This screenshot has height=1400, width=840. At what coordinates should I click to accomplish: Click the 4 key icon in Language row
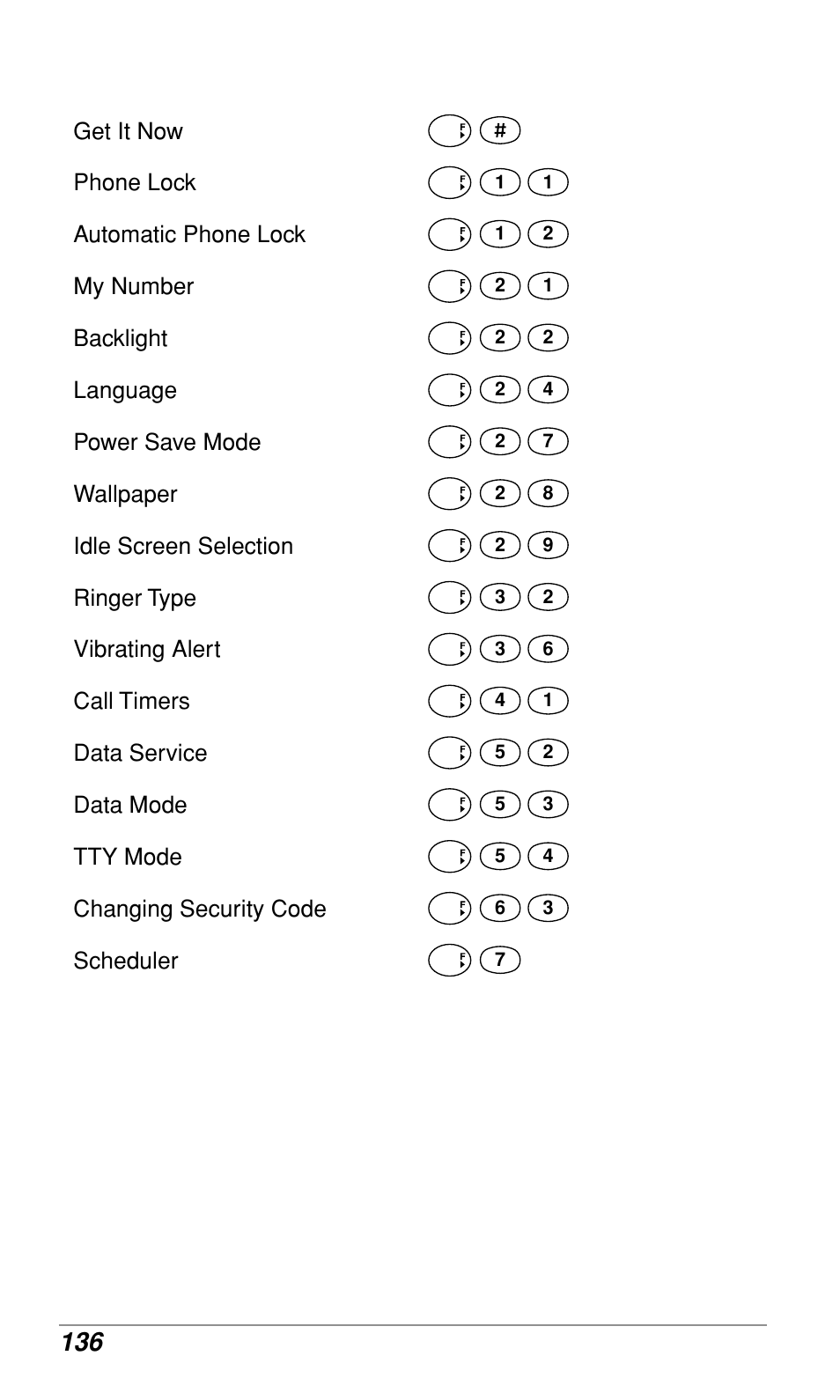548,389
